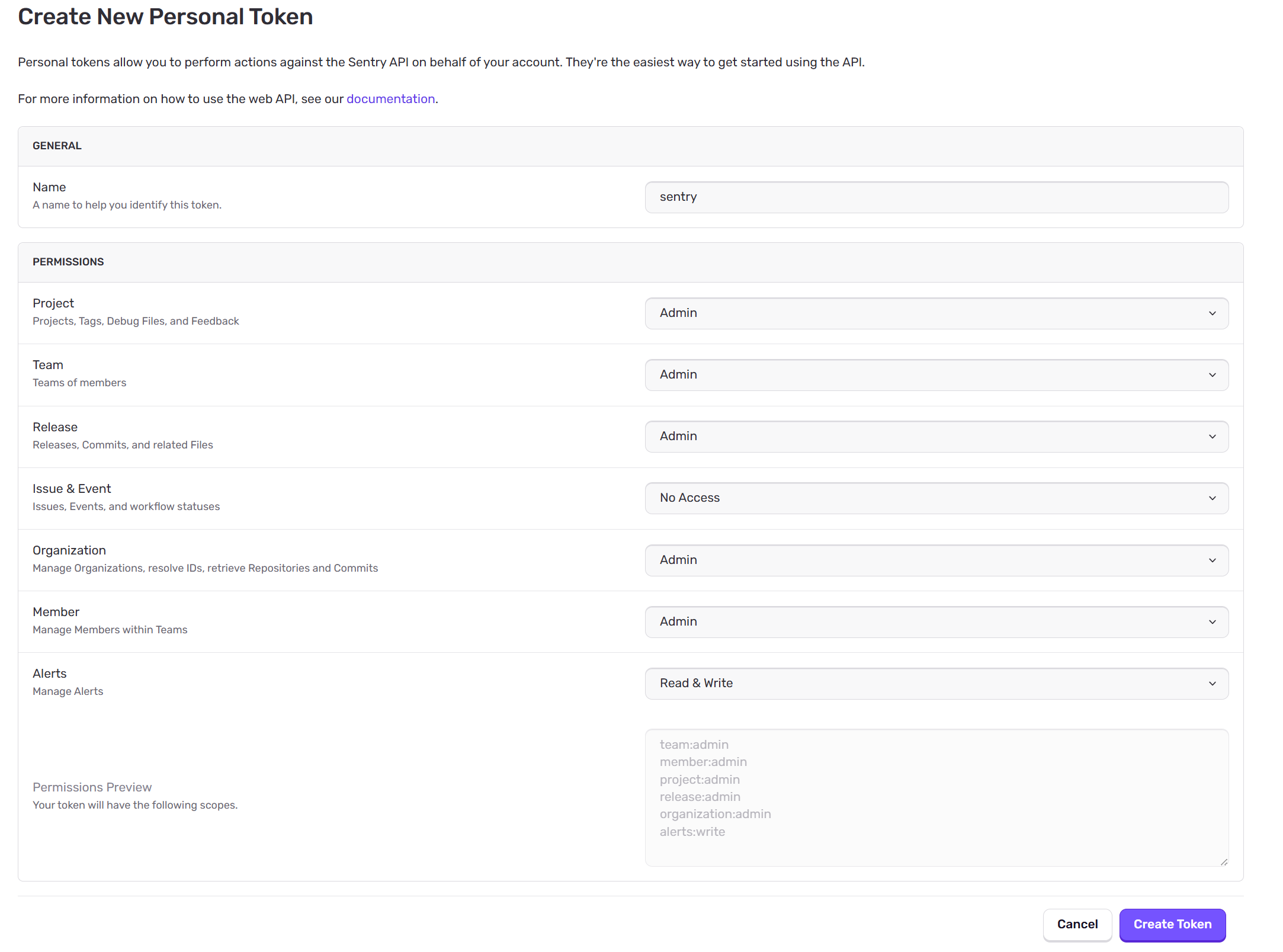This screenshot has height=952, width=1283.
Task: Click chevron arrow on Organization dropdown
Action: (1212, 560)
